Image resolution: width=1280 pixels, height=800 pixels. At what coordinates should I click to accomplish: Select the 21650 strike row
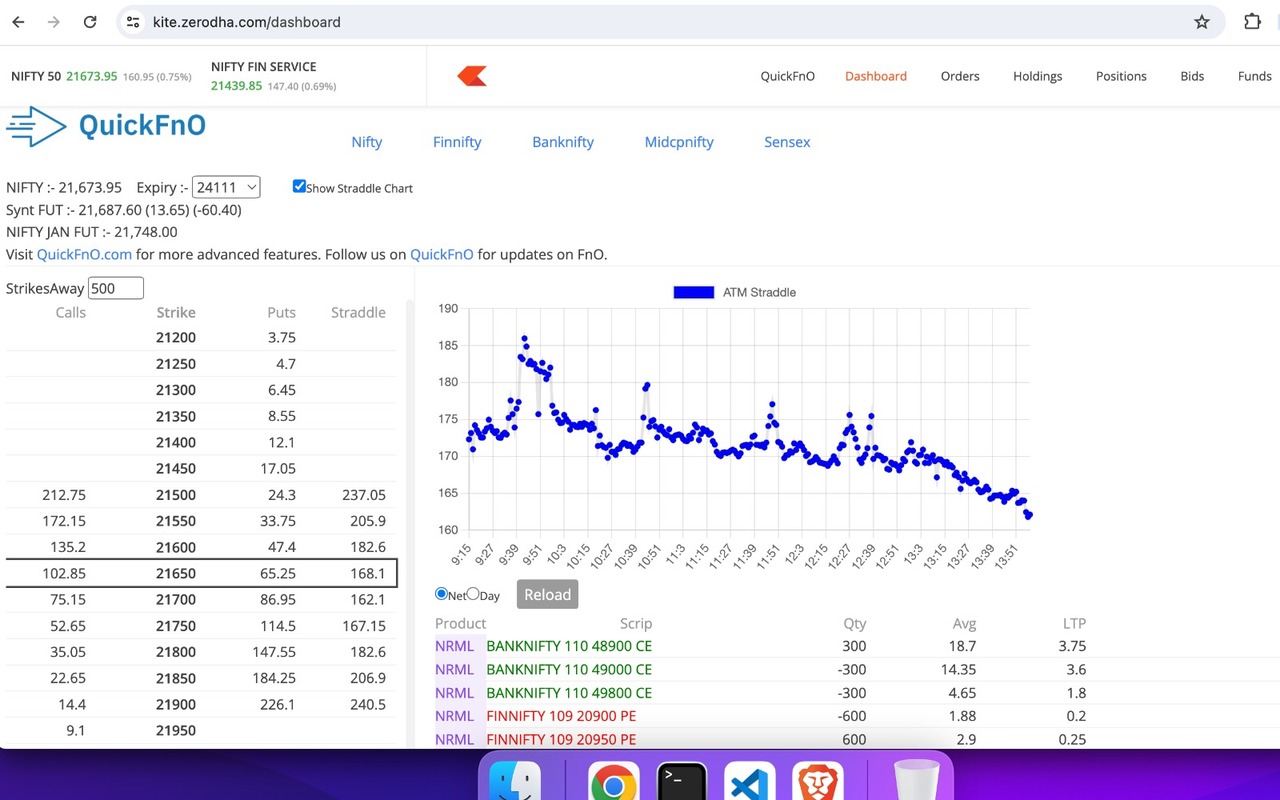coord(202,573)
